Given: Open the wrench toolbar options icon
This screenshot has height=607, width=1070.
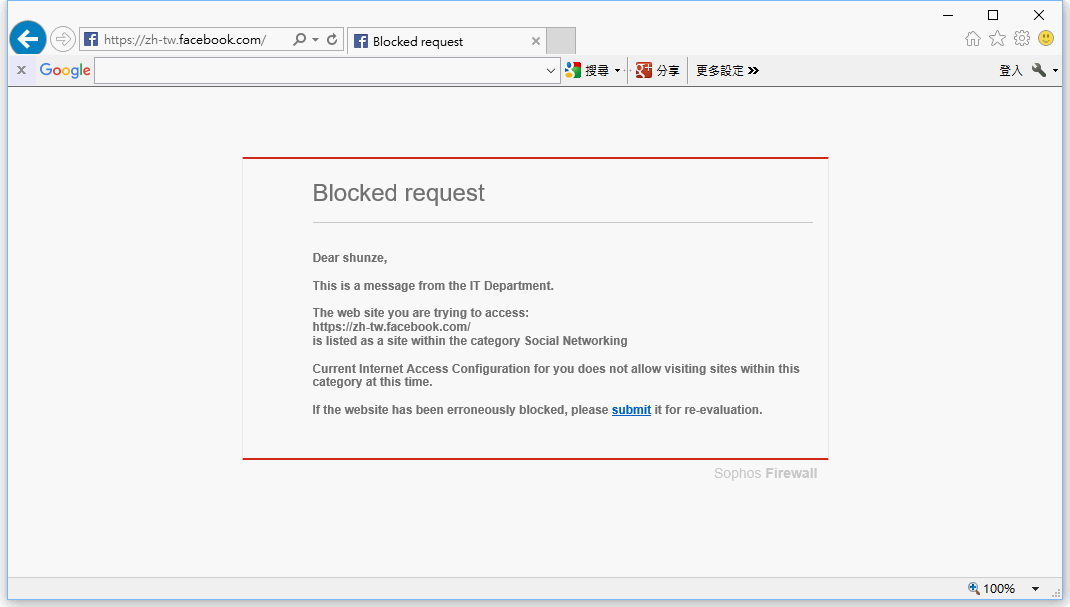Looking at the screenshot, I should click(x=1039, y=70).
